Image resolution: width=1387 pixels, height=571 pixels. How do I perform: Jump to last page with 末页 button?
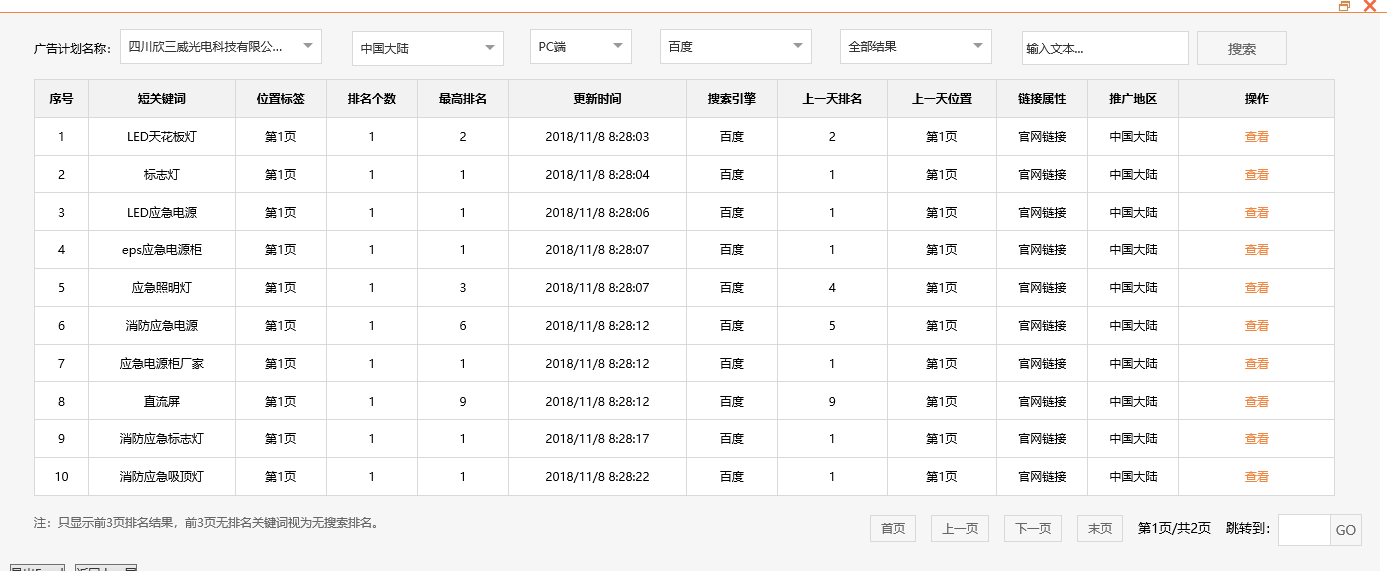point(1100,529)
